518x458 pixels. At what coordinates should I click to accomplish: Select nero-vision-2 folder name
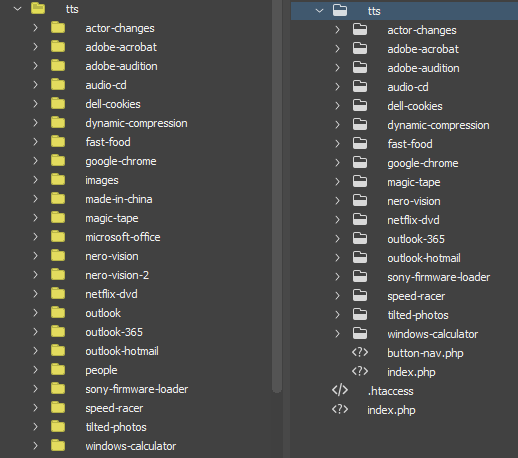point(117,275)
